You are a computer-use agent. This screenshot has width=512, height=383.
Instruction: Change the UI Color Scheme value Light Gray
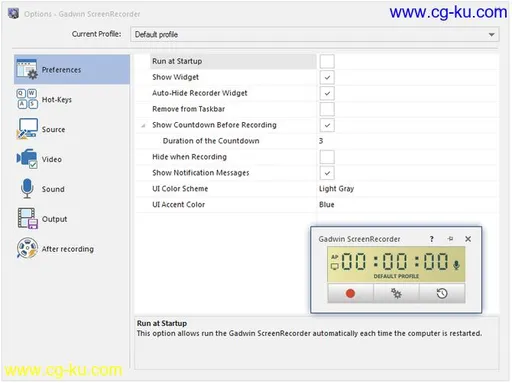point(336,189)
